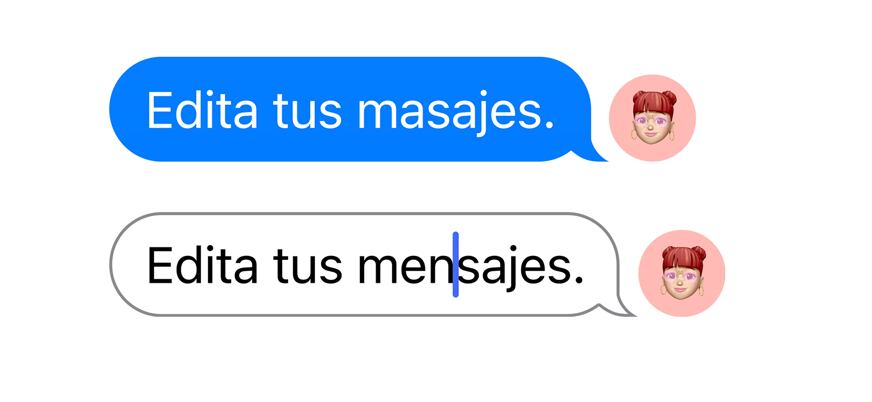Click the letters 'sajes' after the text cursor
Viewport: 872px width, 402px height.
click(514, 269)
